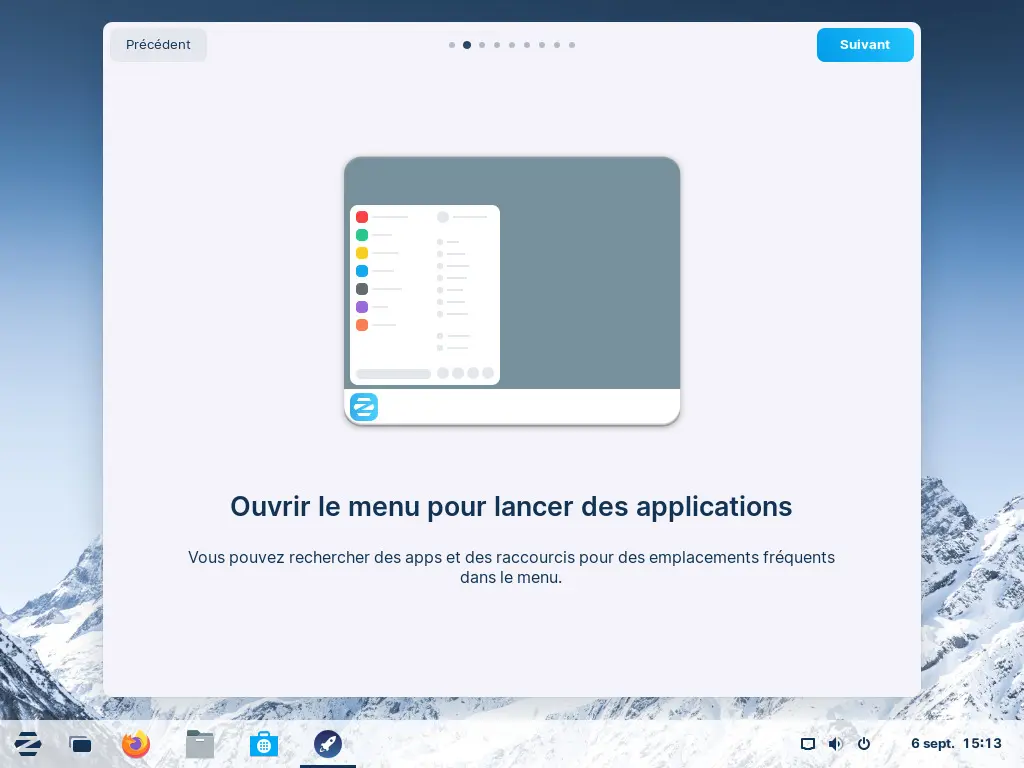Click the Suivant button
The width and height of the screenshot is (1024, 768).
tap(865, 45)
